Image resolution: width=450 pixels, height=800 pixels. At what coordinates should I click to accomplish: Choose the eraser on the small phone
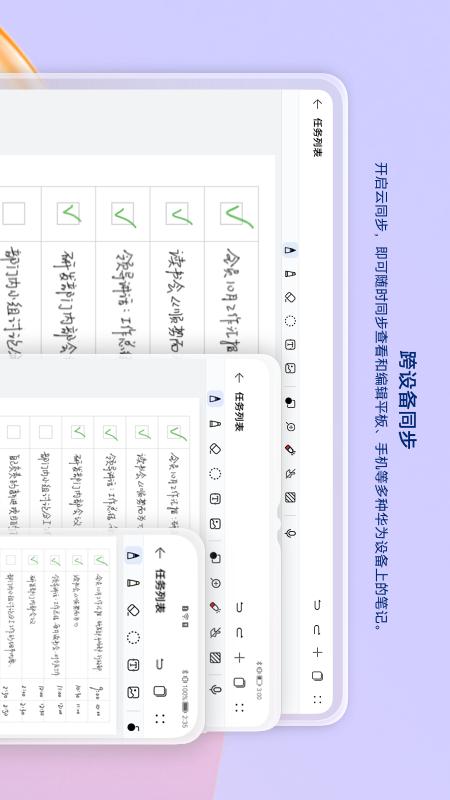pyautogui.click(x=133, y=610)
